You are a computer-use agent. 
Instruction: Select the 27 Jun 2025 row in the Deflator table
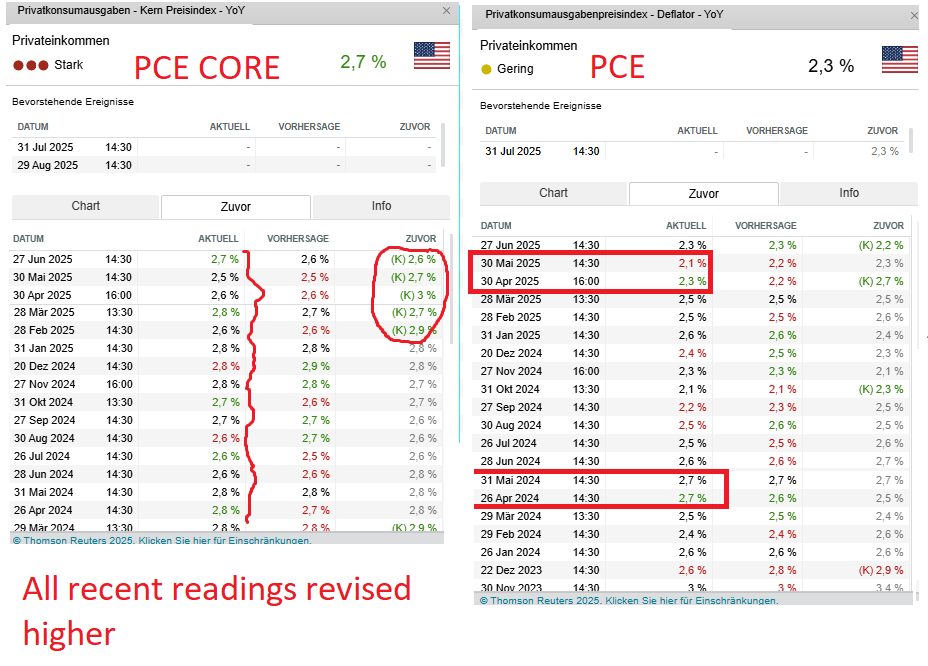[x=692, y=245]
